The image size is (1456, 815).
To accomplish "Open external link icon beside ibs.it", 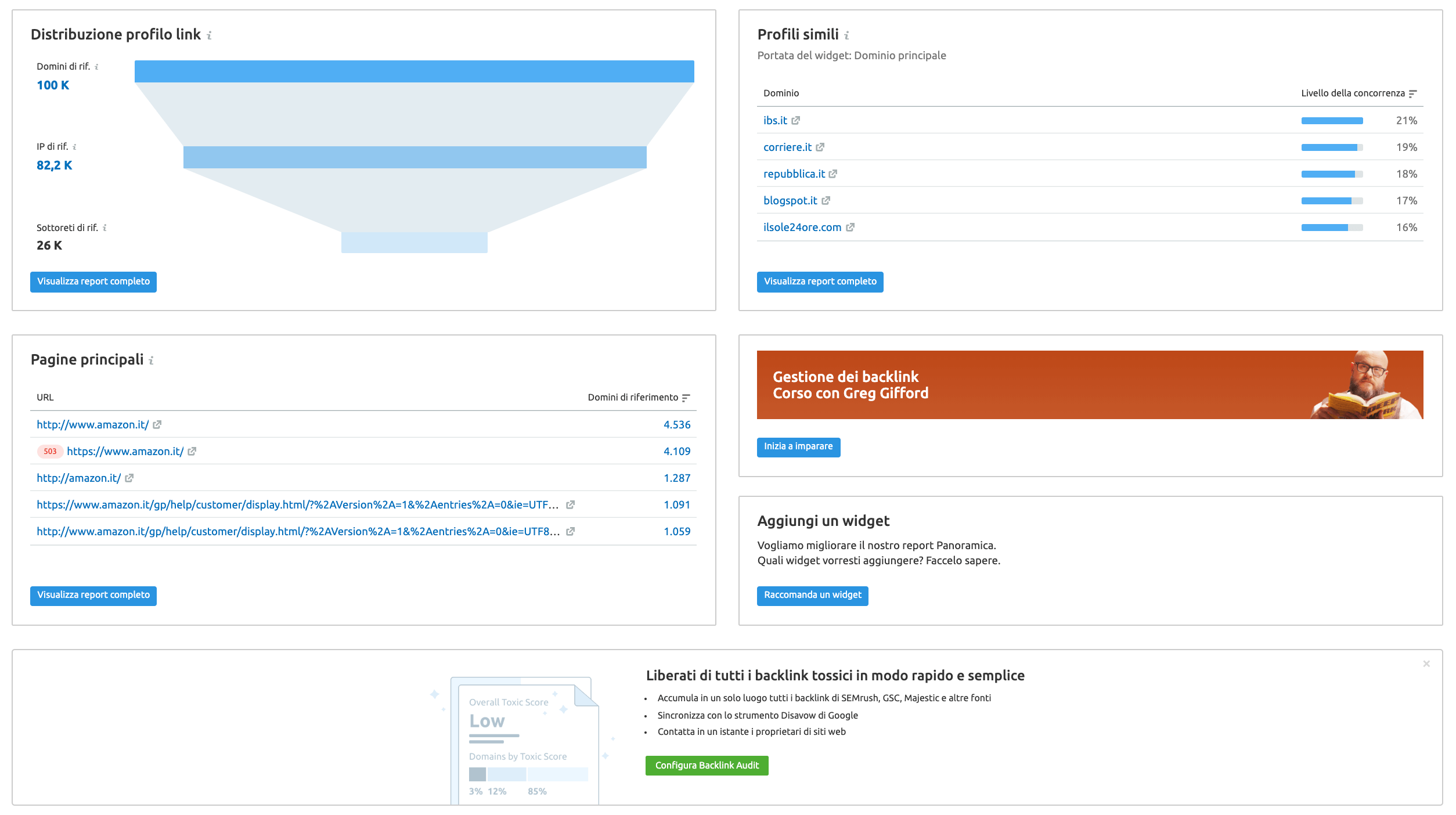I will pos(796,121).
